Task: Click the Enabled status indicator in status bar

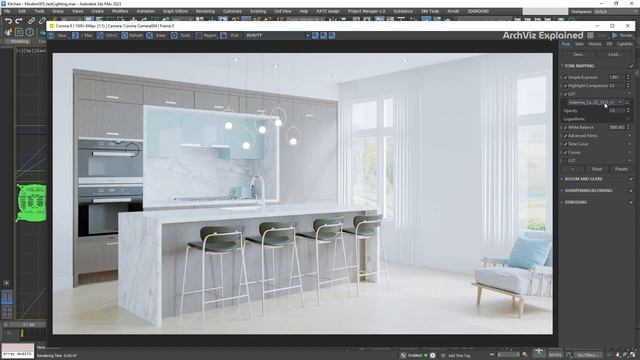Action: (x=426, y=356)
